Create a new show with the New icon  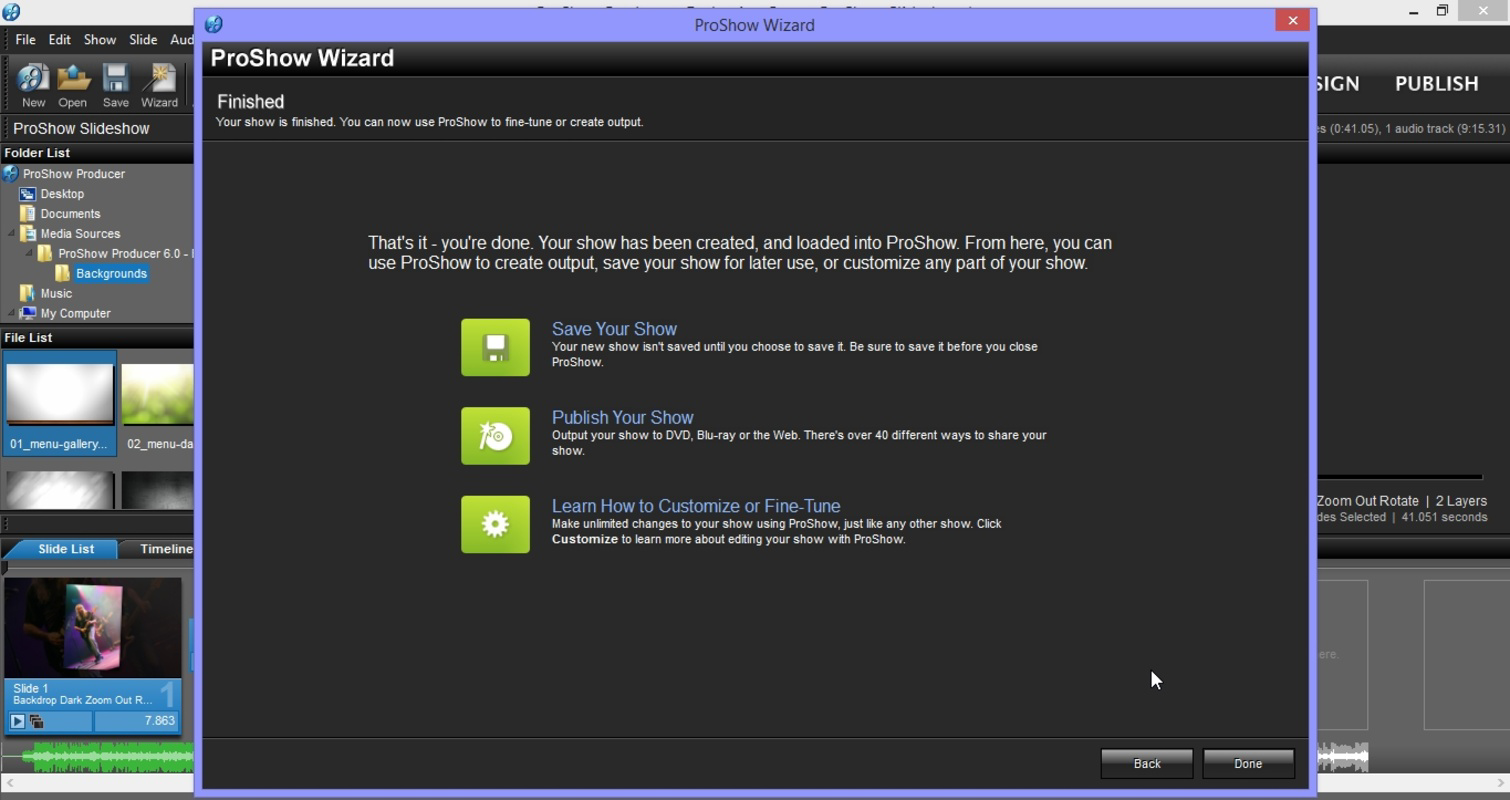33,84
